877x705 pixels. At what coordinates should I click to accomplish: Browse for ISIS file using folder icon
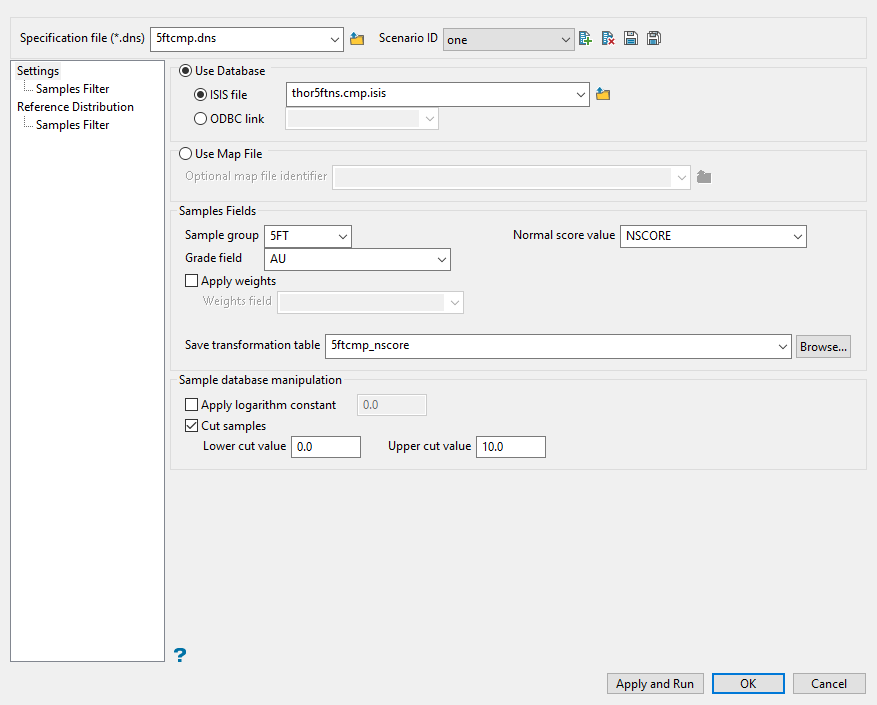click(x=603, y=95)
